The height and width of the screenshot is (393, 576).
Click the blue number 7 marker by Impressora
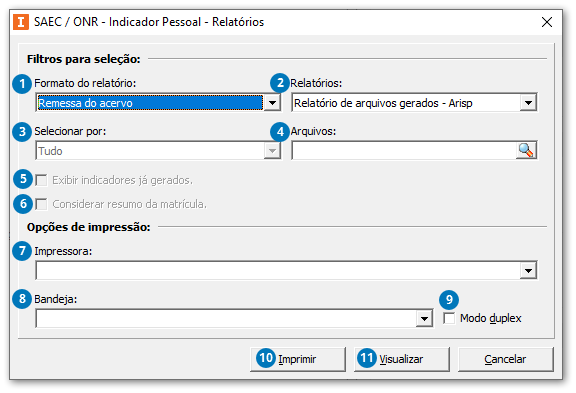coord(22,251)
